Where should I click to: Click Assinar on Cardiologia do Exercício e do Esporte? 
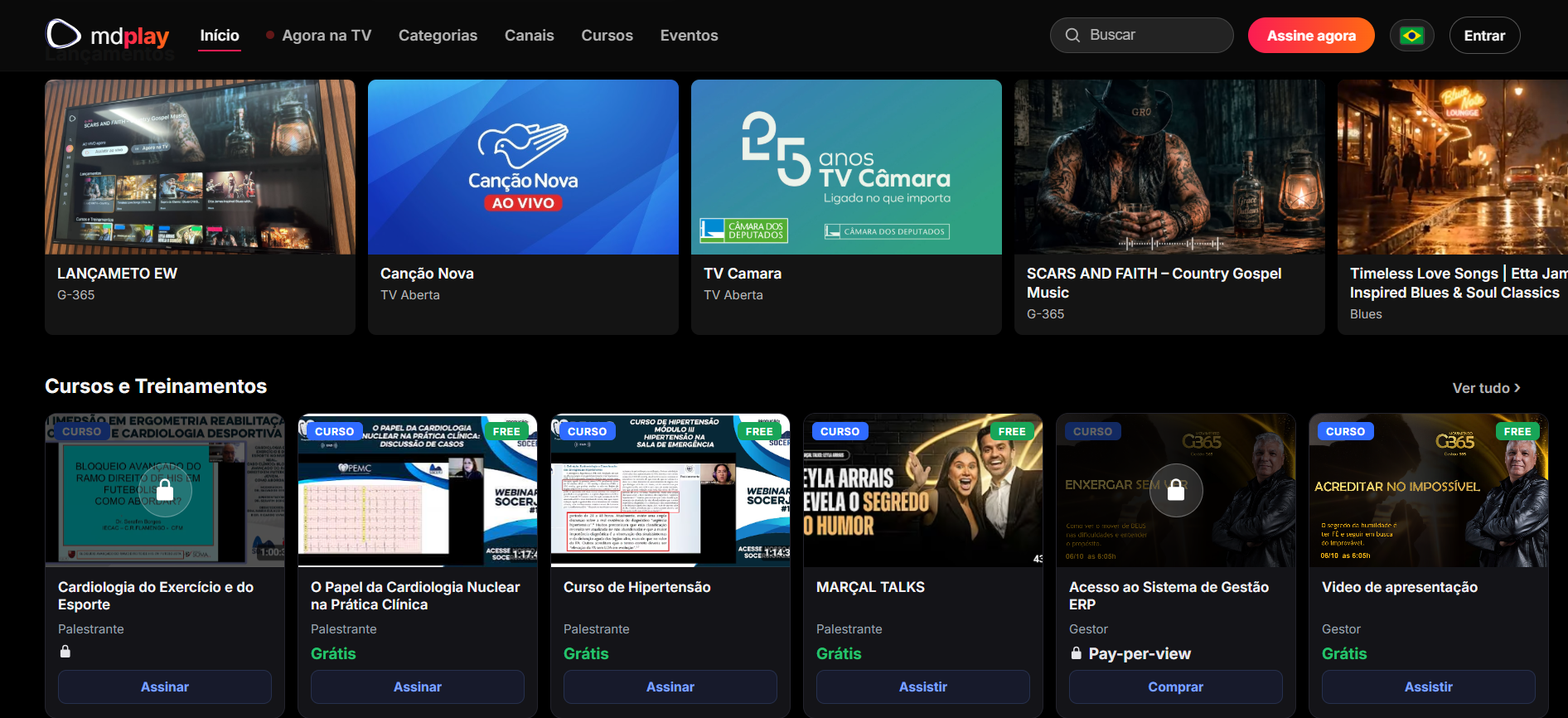[x=165, y=686]
